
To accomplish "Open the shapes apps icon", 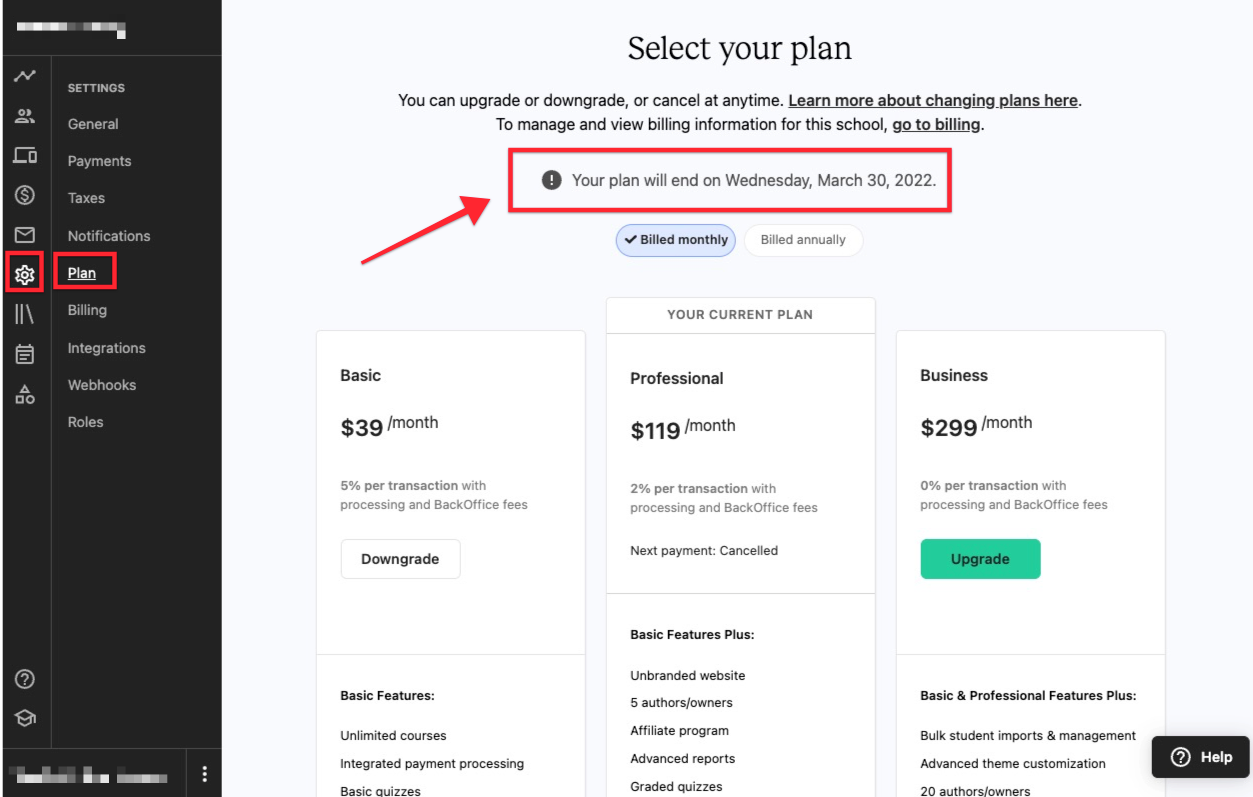I will point(25,394).
